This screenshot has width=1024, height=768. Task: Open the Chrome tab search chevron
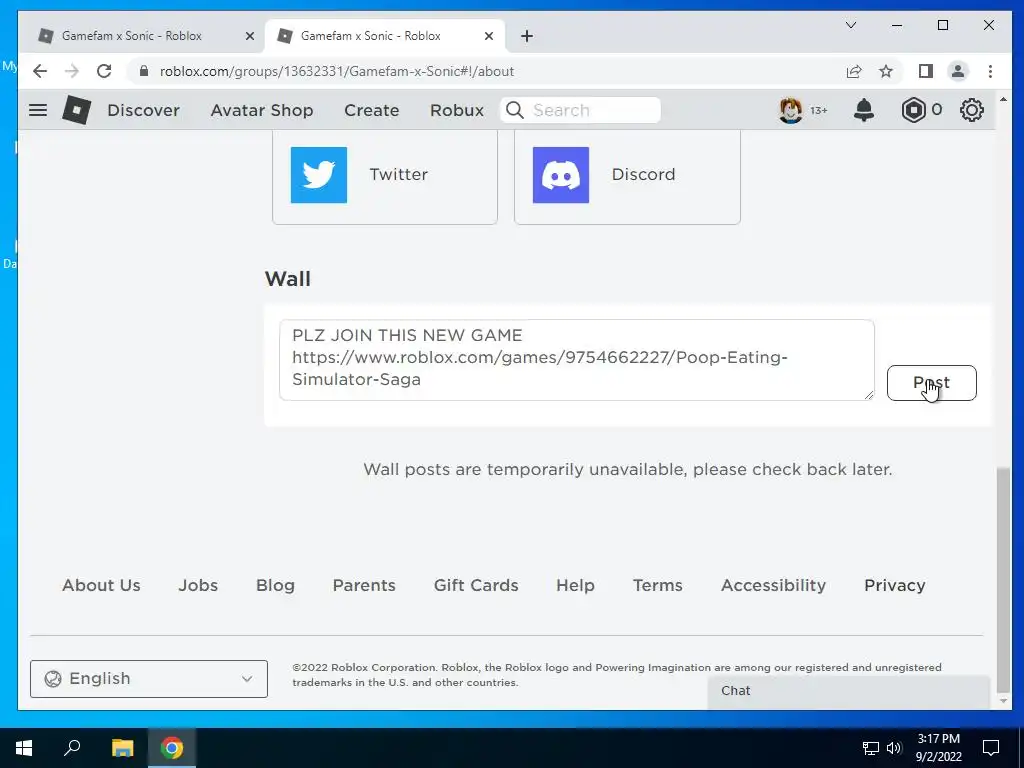coord(850,25)
